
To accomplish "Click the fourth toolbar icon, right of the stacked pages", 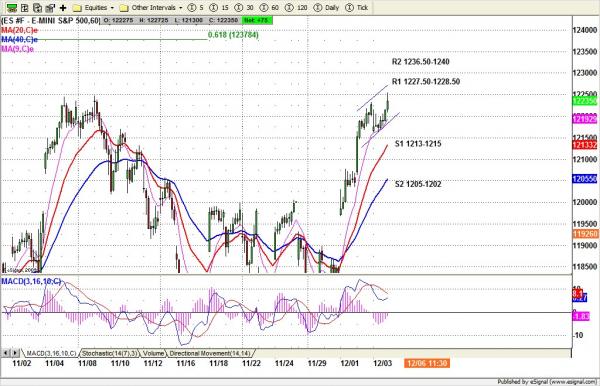I will coord(50,8).
